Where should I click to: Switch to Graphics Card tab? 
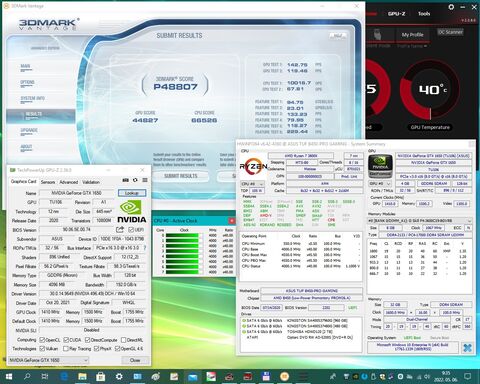23,182
